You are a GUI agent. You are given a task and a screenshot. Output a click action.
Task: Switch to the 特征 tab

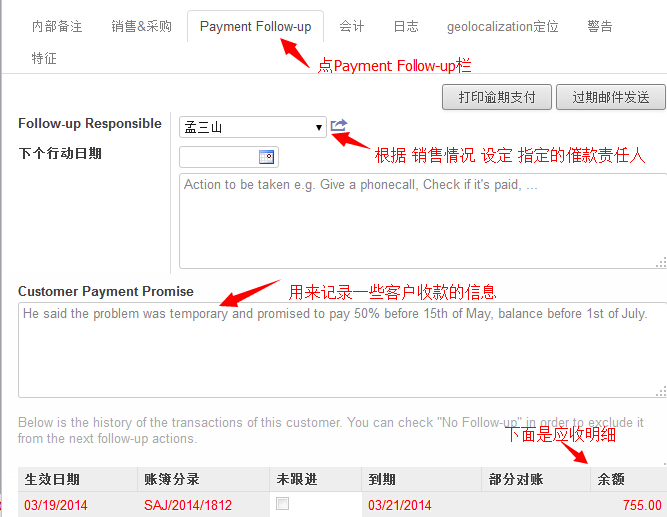pyautogui.click(x=44, y=58)
